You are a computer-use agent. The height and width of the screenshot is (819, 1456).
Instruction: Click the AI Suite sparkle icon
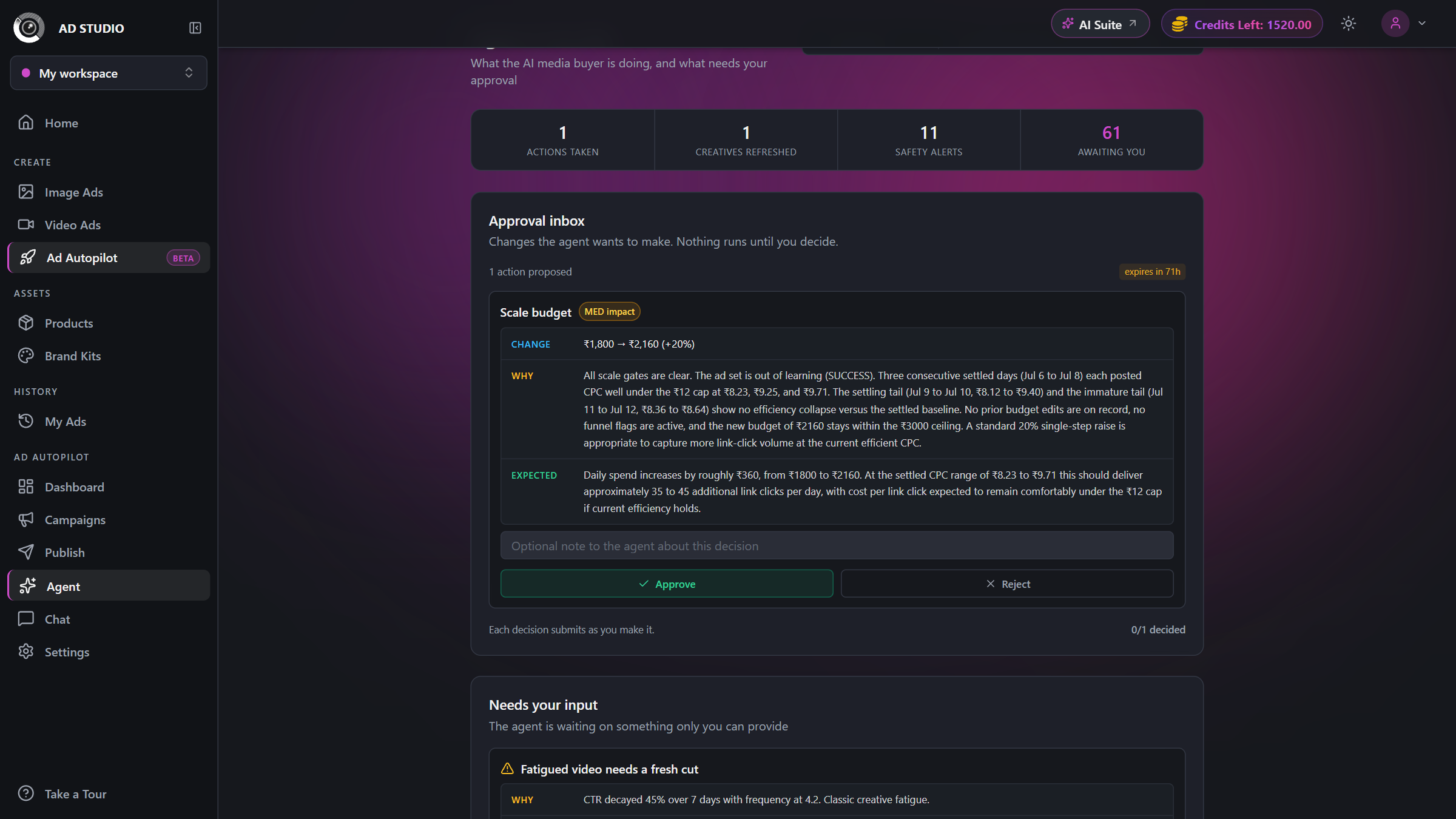coord(1068,24)
